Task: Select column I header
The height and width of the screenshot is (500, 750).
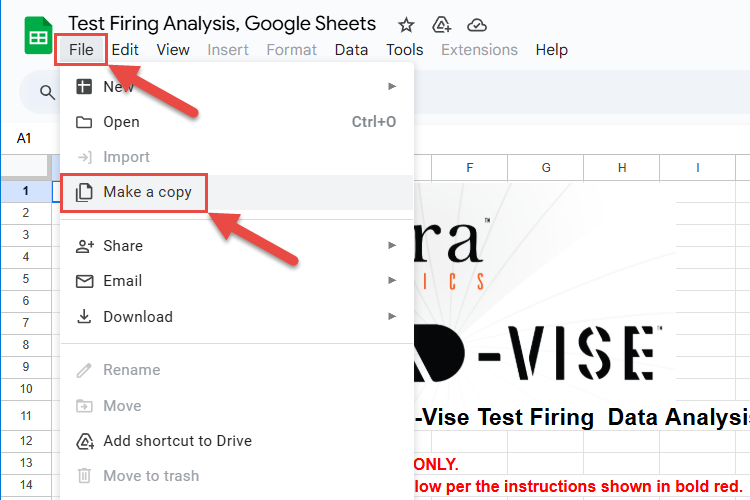Action: click(x=697, y=167)
